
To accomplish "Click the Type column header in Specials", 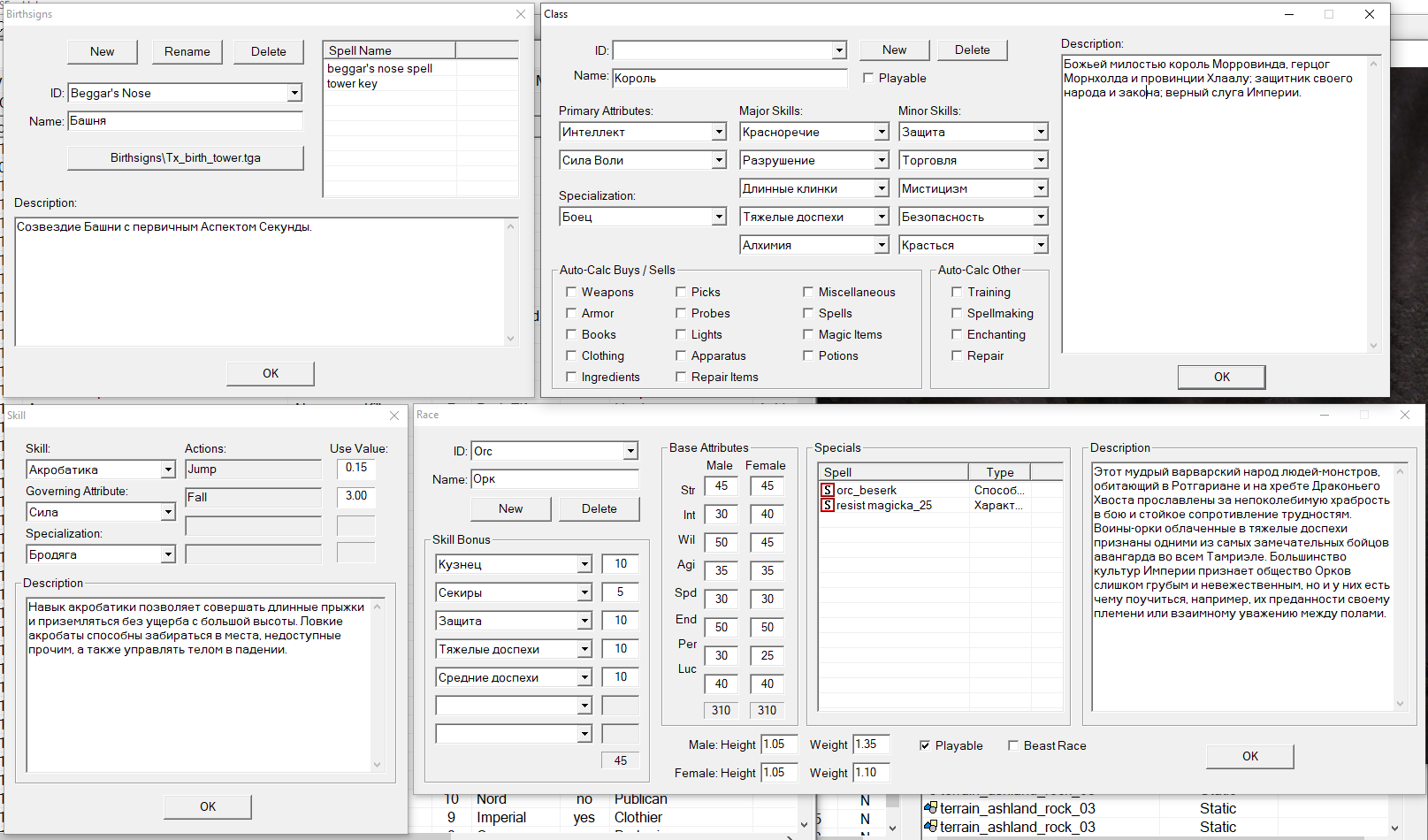I will point(1000,472).
